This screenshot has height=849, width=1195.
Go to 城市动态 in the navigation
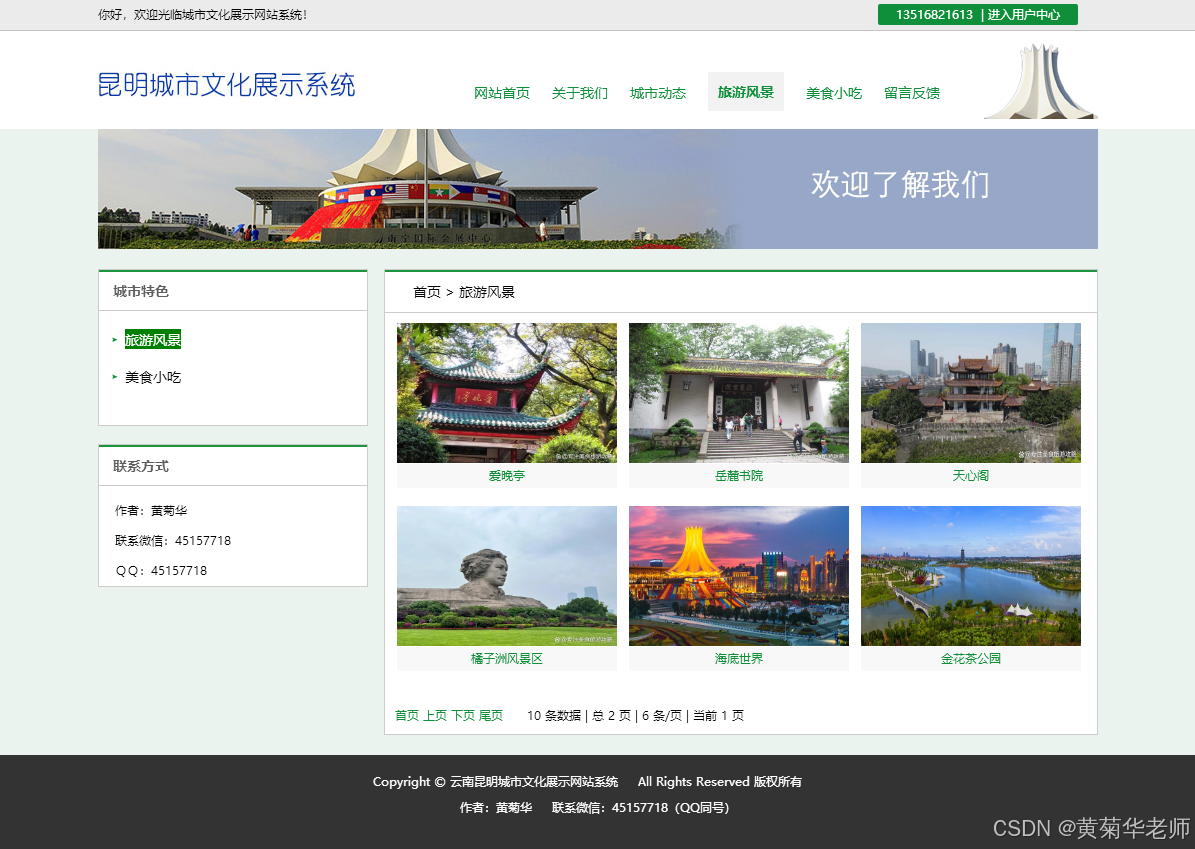point(658,93)
